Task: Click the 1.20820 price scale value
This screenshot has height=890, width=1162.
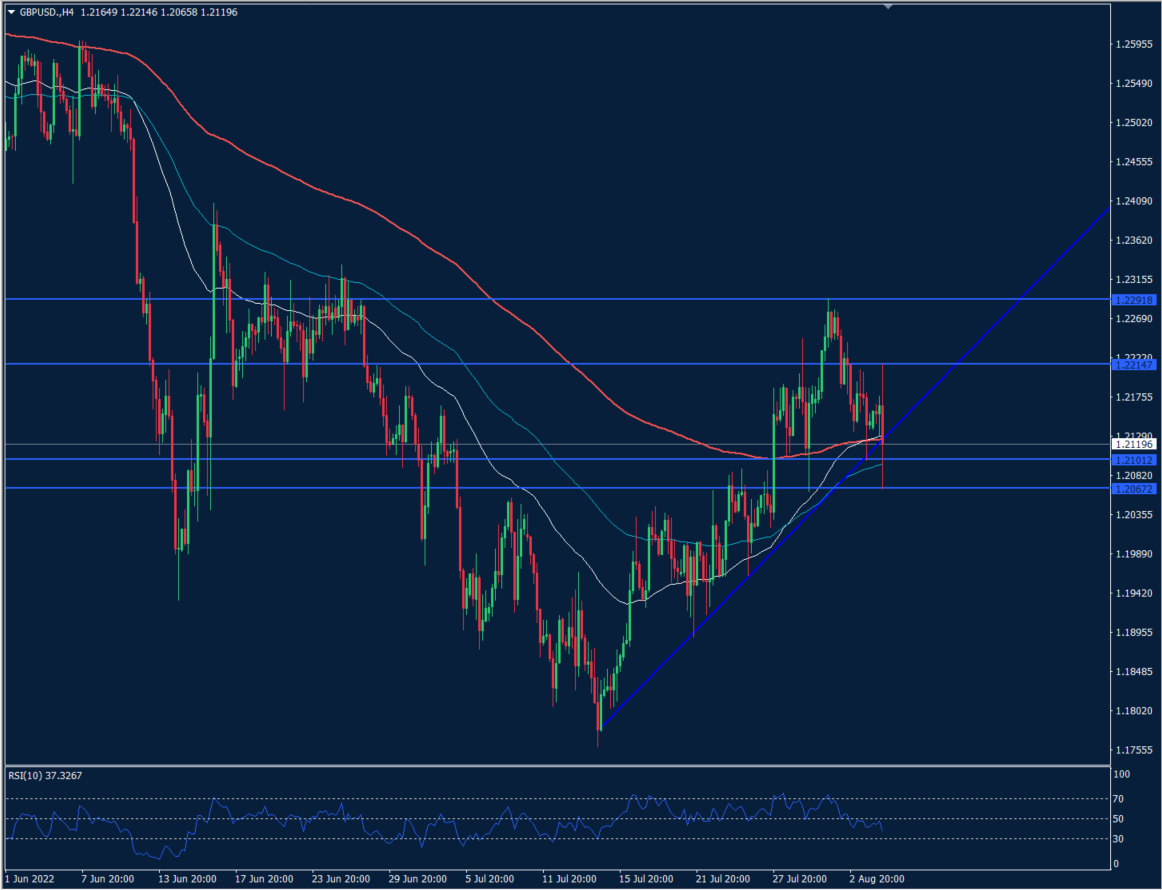Action: pyautogui.click(x=1133, y=475)
